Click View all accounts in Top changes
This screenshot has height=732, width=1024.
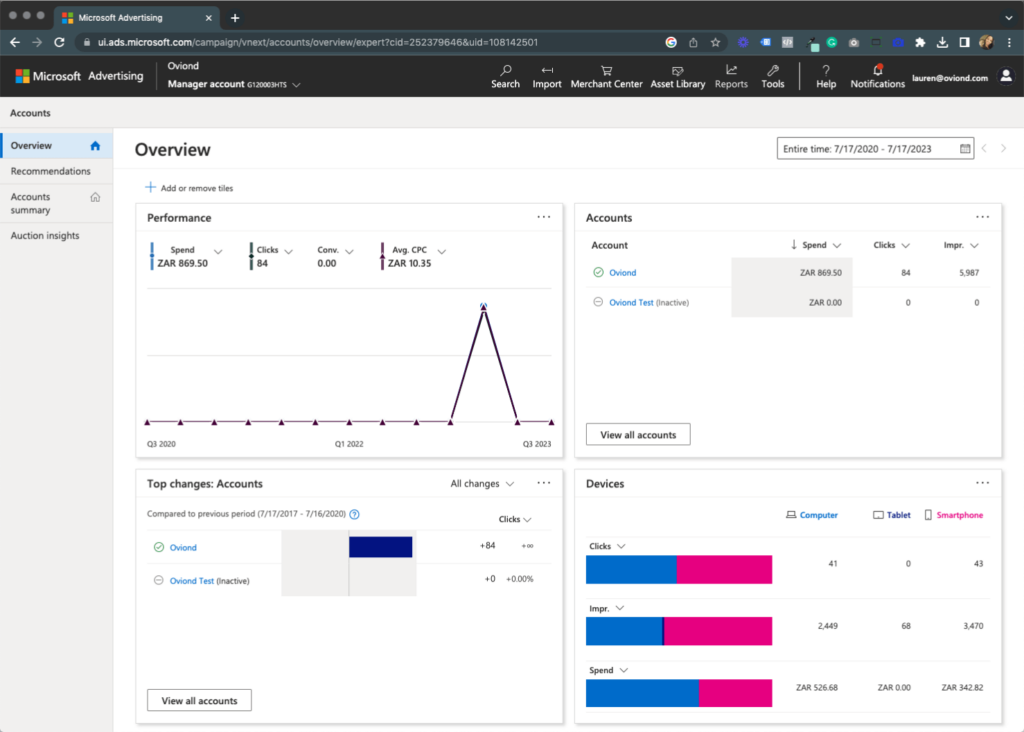pos(199,700)
